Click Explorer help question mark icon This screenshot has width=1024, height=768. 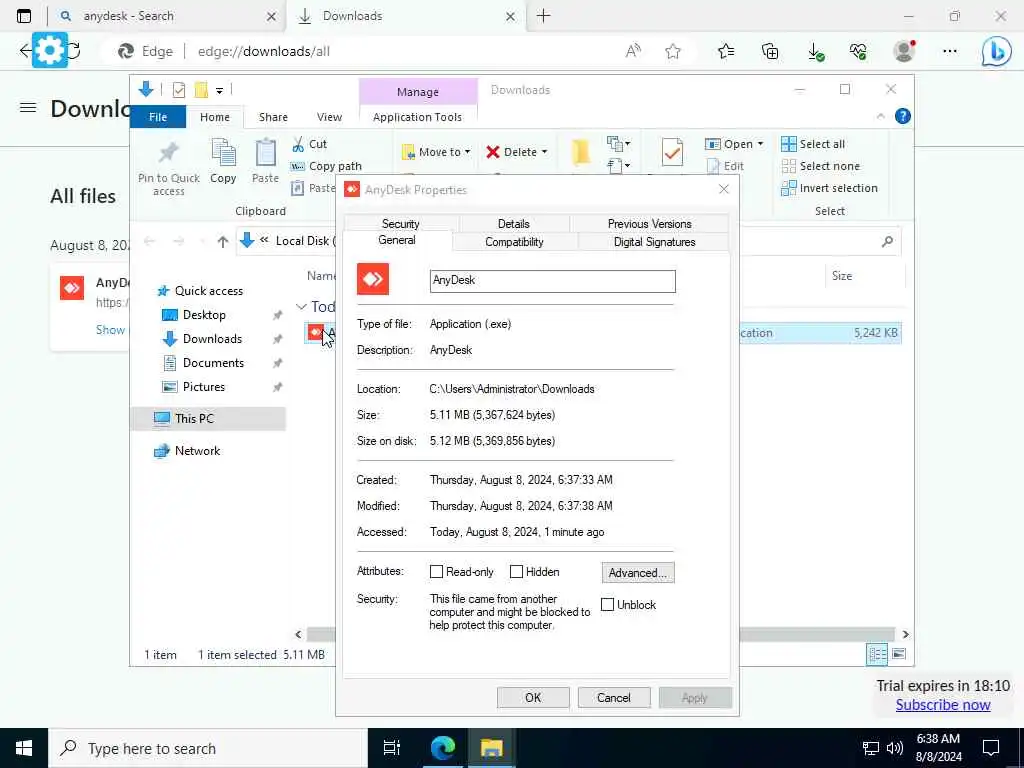(x=903, y=116)
